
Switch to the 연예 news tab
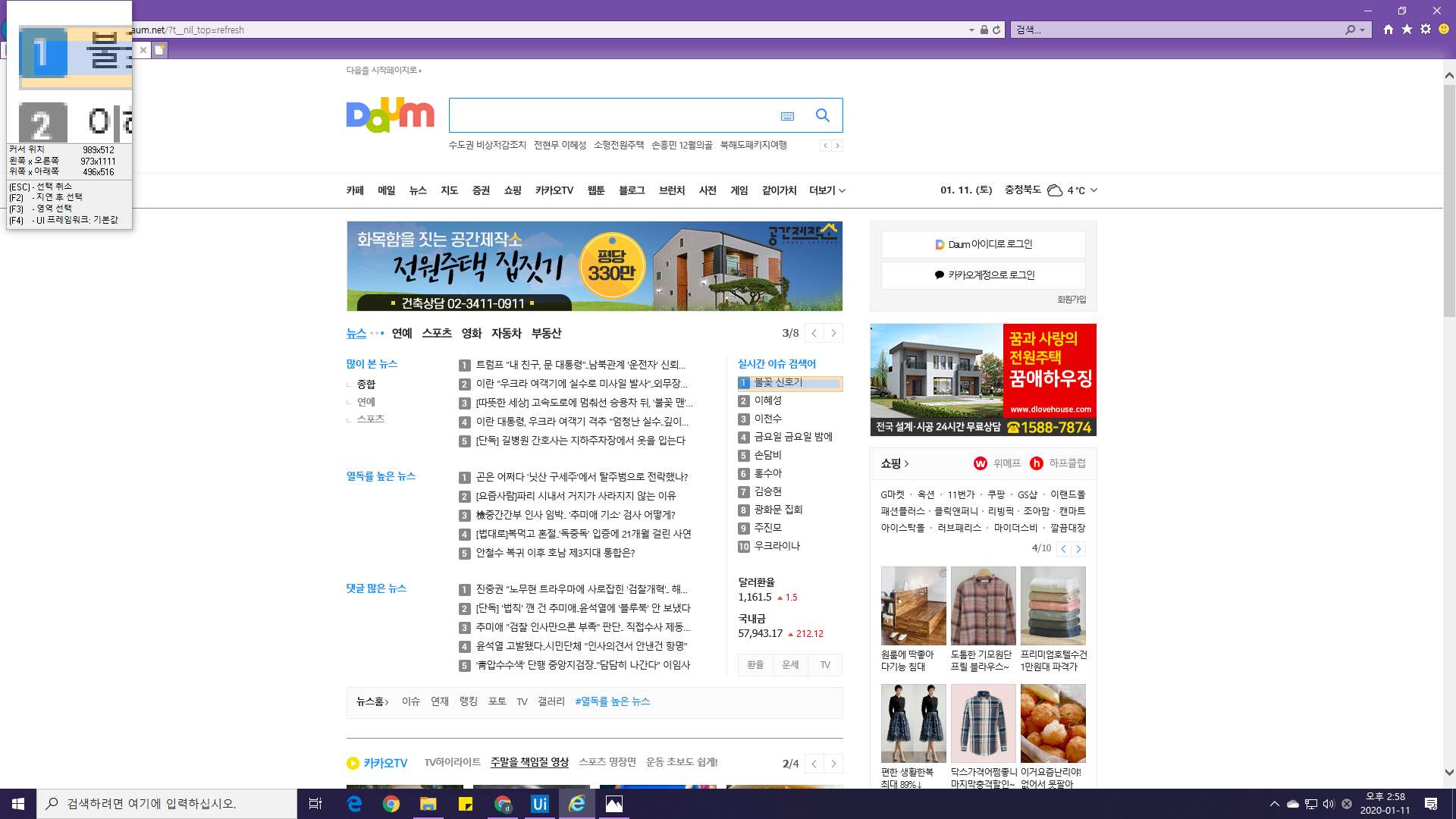point(402,333)
